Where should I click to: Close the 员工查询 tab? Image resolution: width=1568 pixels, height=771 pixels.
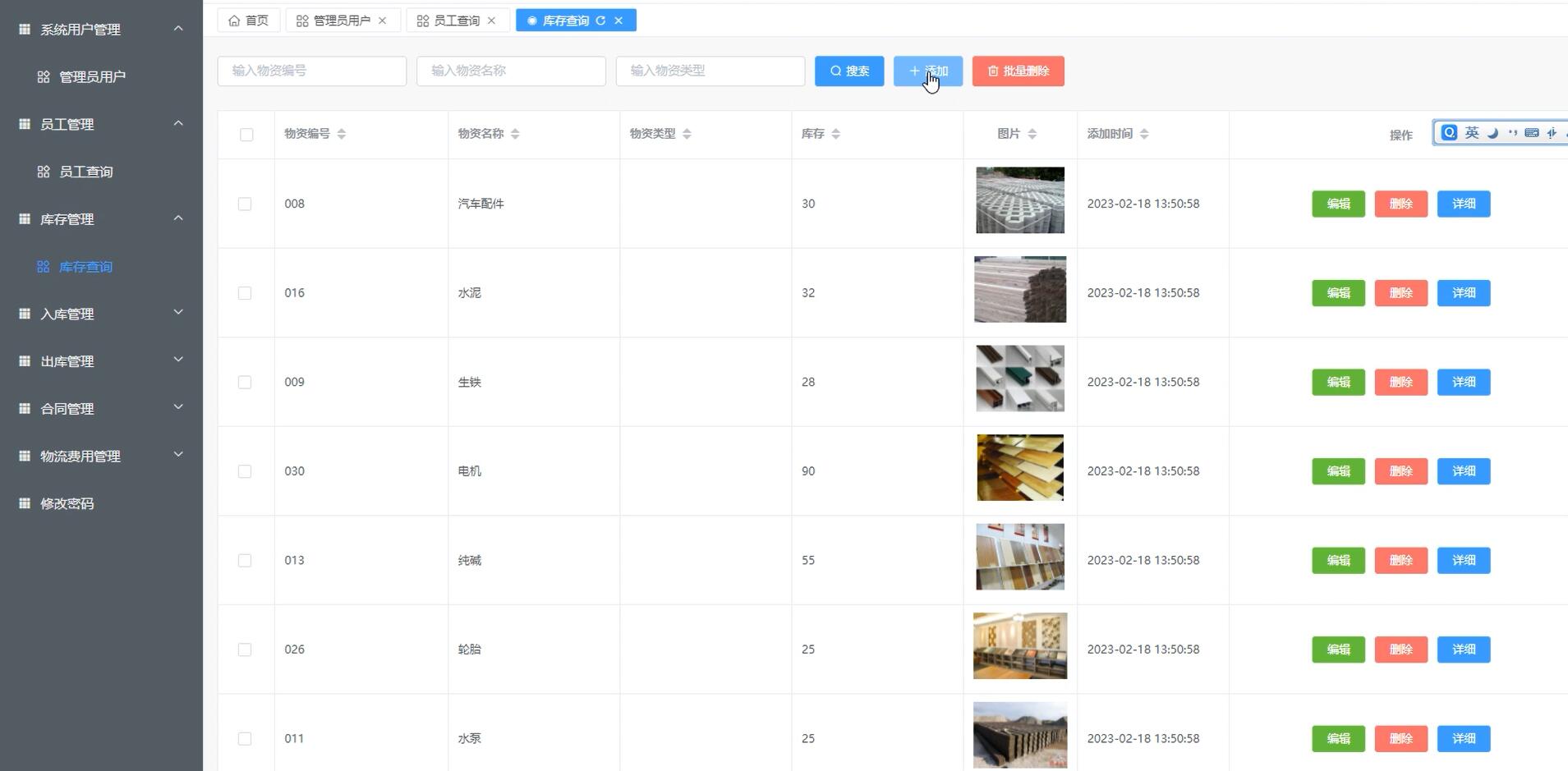coord(491,21)
